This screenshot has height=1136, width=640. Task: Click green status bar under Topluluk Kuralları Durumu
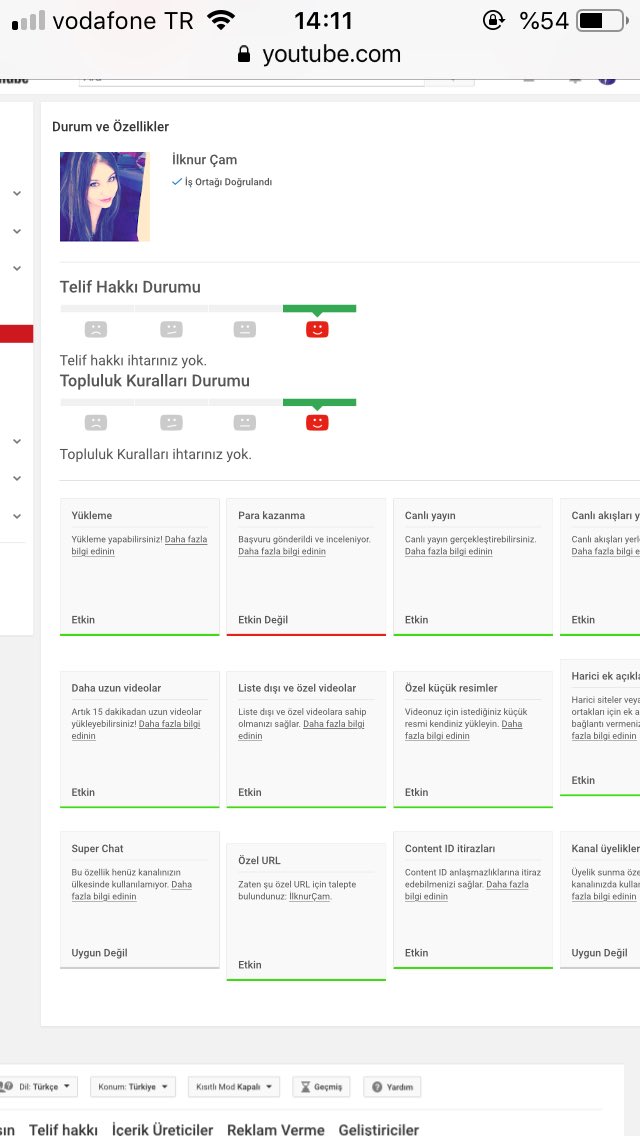click(x=319, y=402)
